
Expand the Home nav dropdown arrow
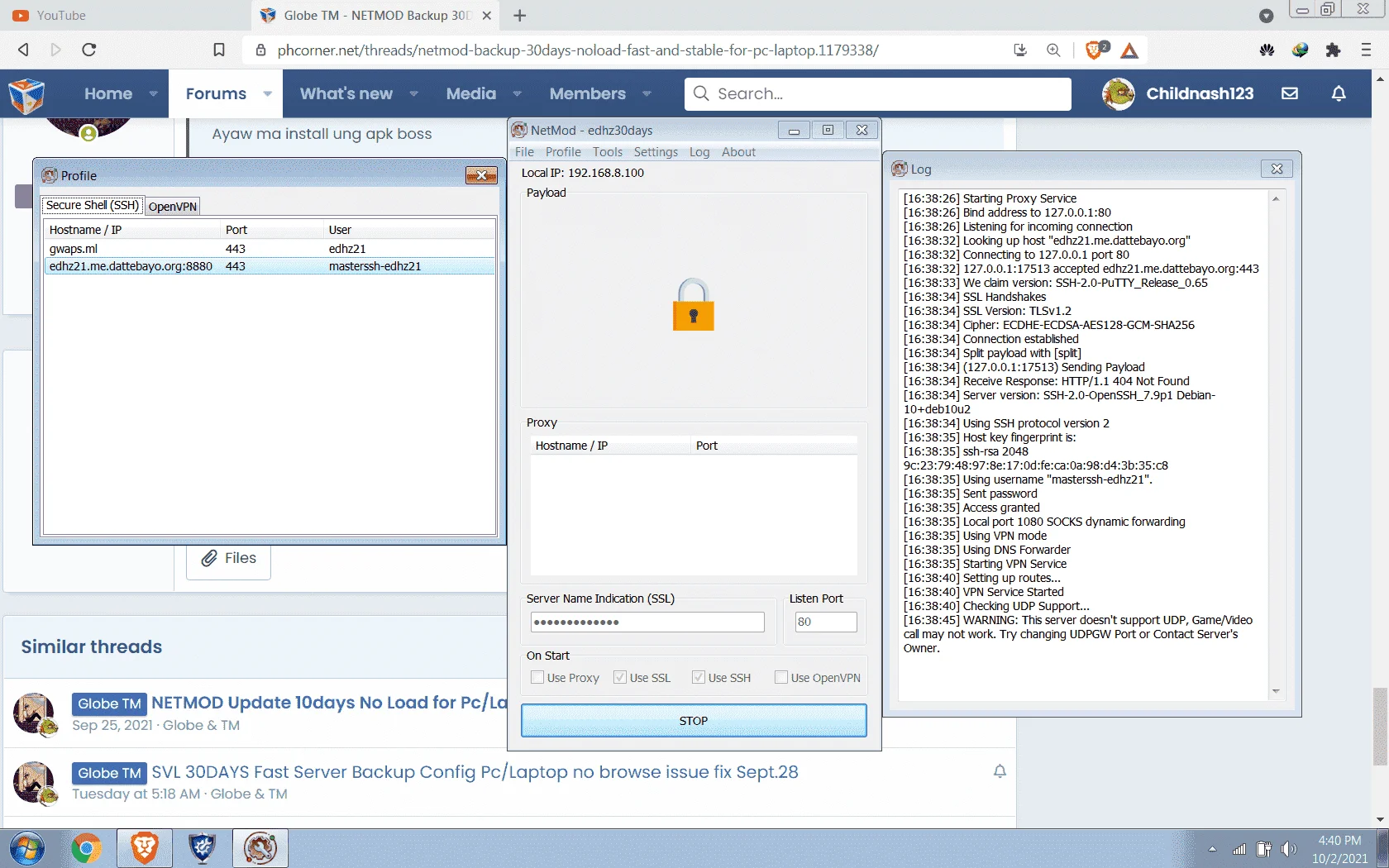point(154,94)
